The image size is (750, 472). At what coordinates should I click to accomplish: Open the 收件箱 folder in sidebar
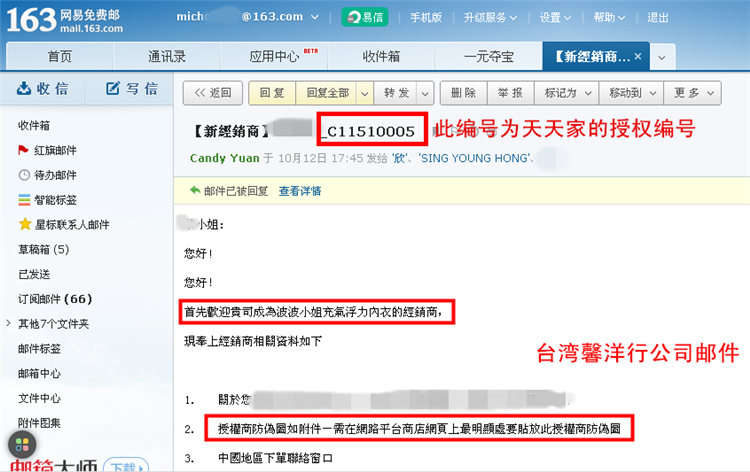[x=34, y=125]
